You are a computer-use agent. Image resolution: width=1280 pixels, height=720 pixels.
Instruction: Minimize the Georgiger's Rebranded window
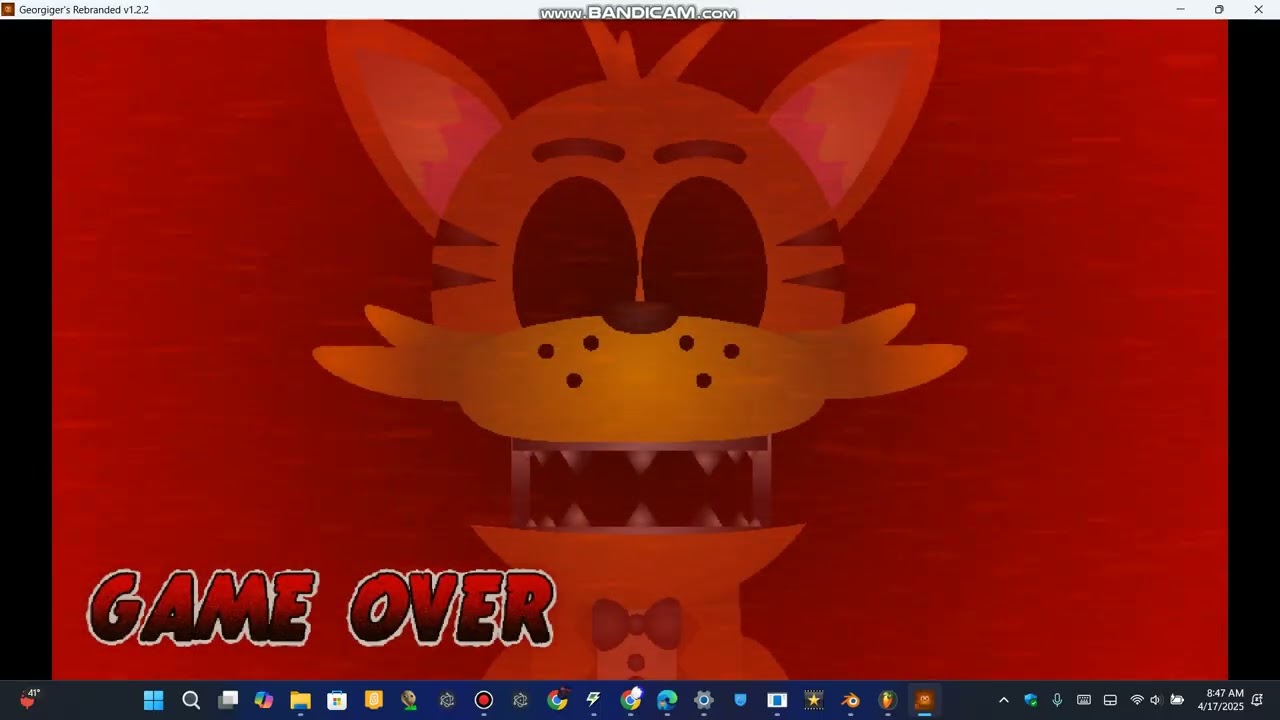[x=1180, y=9]
